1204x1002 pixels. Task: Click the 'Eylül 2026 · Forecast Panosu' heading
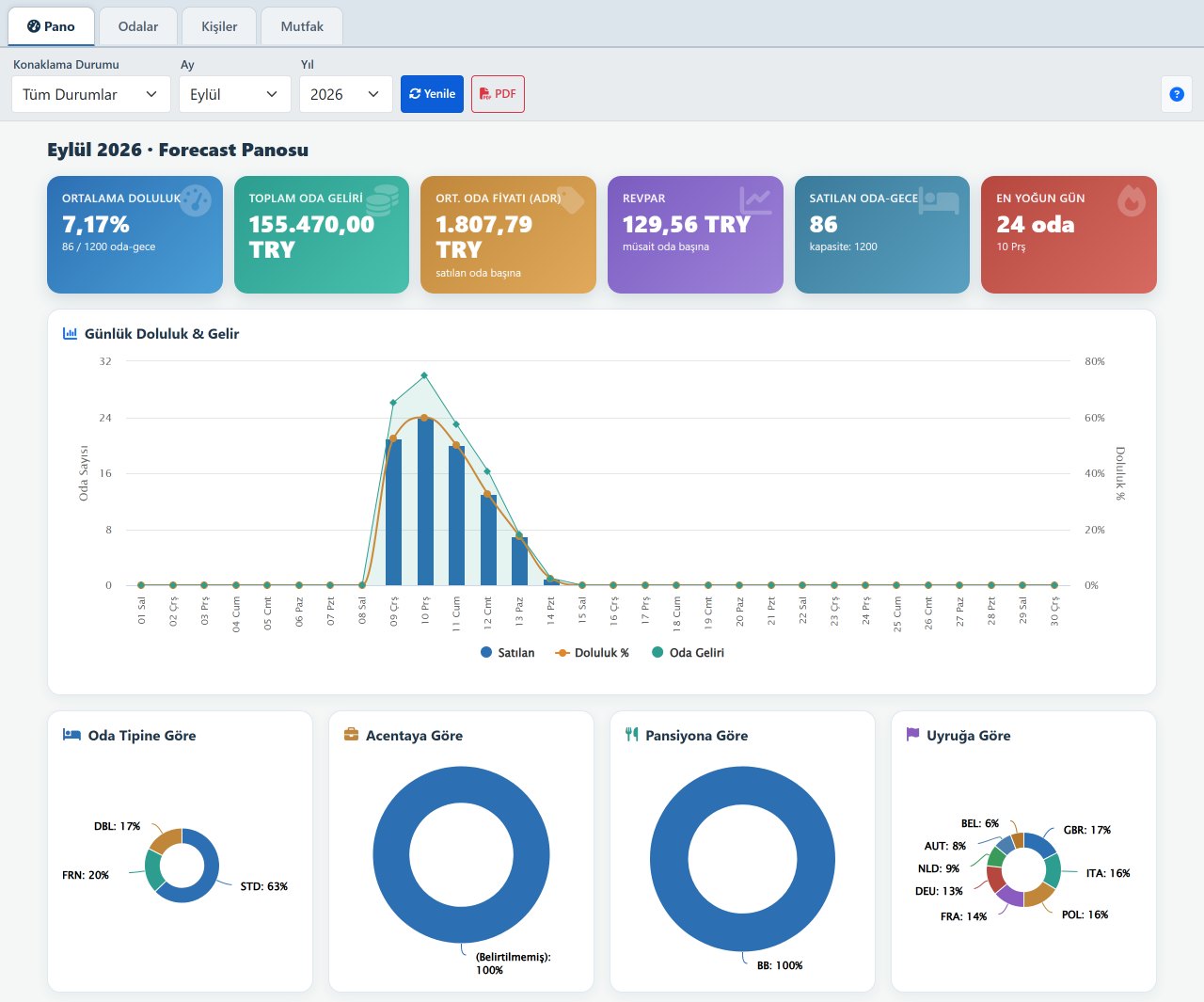178,150
